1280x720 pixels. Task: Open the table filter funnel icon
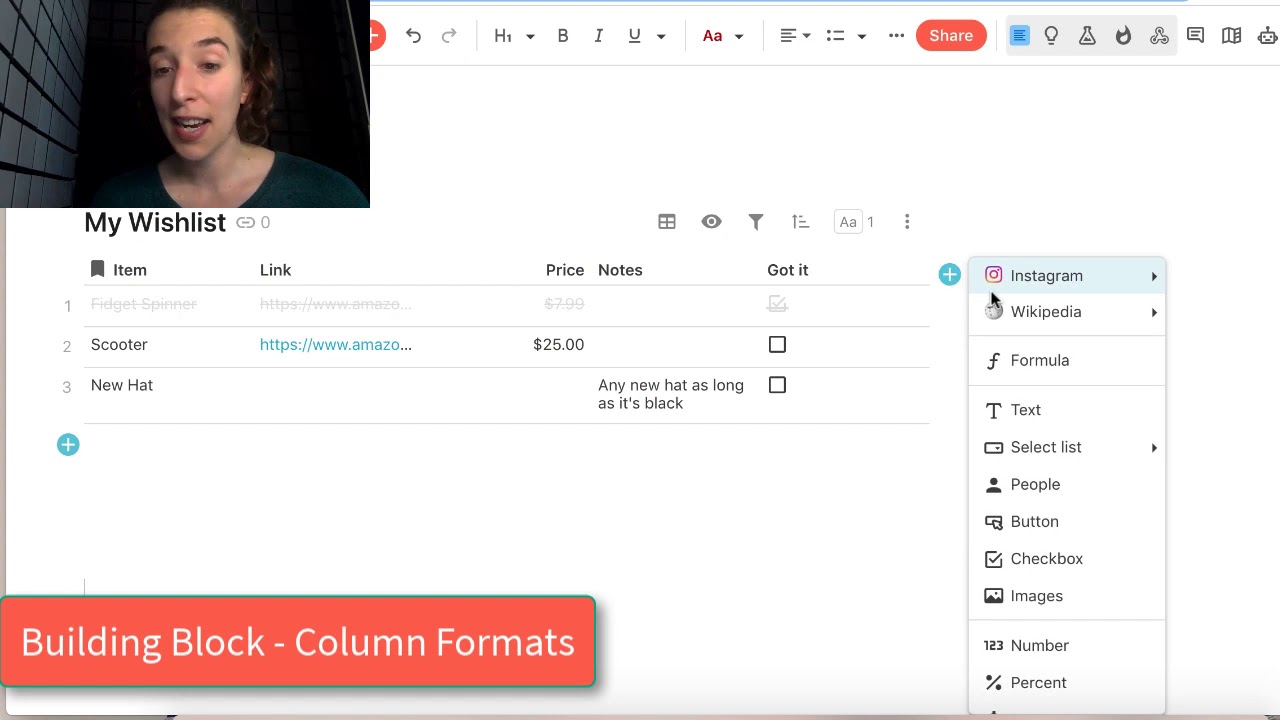756,222
